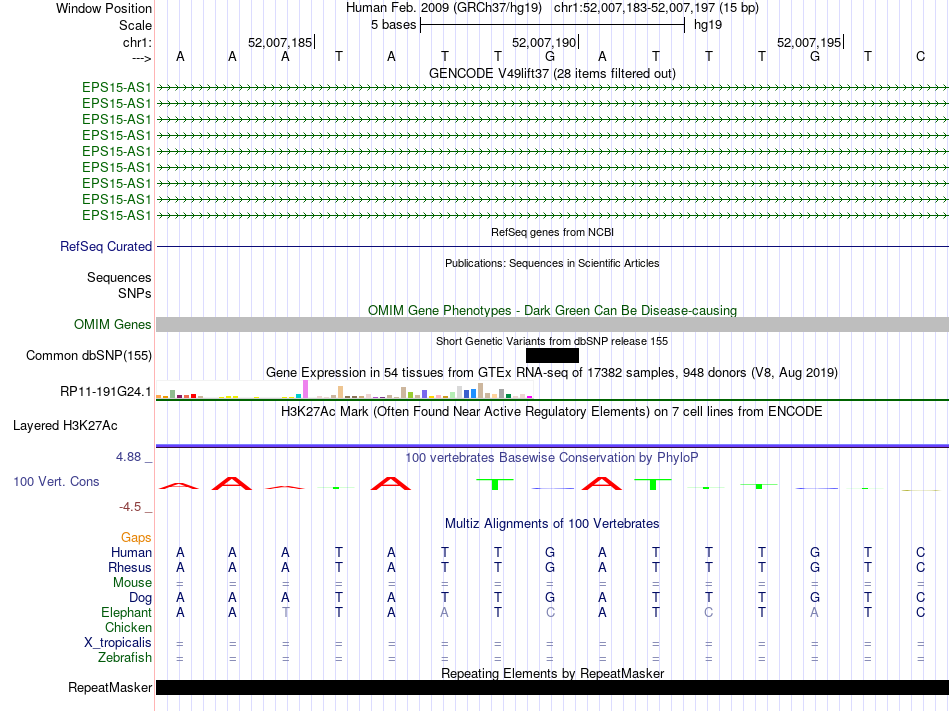Click the RP11-191G24.1 gene label

[x=105, y=391]
